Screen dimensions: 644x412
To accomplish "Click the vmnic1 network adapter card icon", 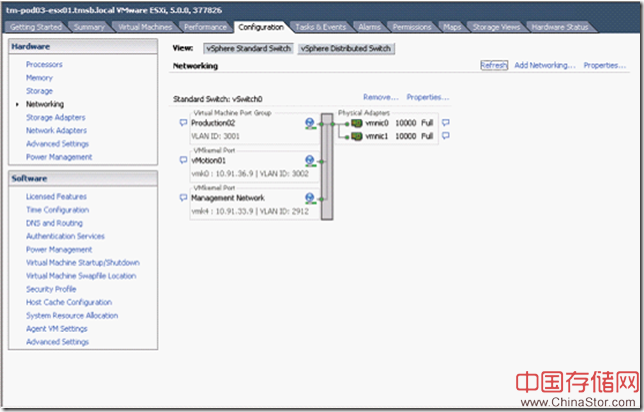I will tap(356, 136).
